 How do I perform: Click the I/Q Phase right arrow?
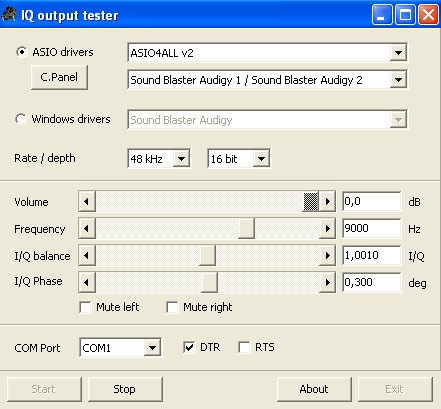[327, 283]
